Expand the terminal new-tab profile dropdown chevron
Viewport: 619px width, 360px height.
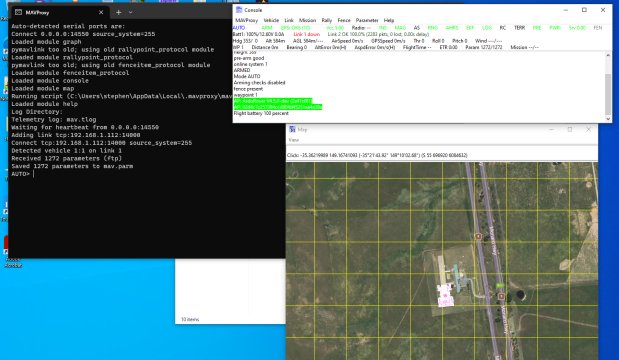tap(131, 12)
